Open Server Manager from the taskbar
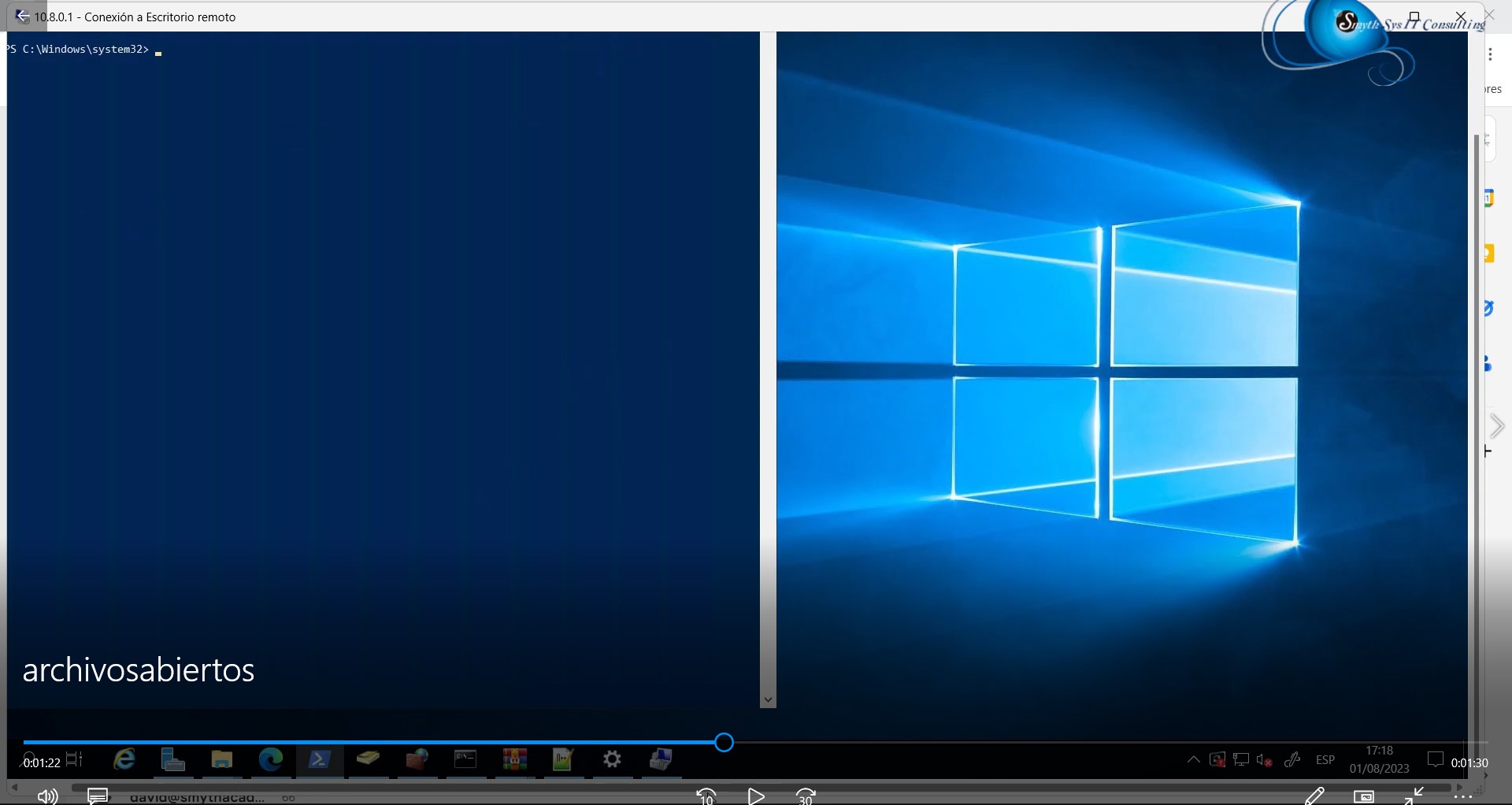The height and width of the screenshot is (805, 1512). (x=173, y=759)
